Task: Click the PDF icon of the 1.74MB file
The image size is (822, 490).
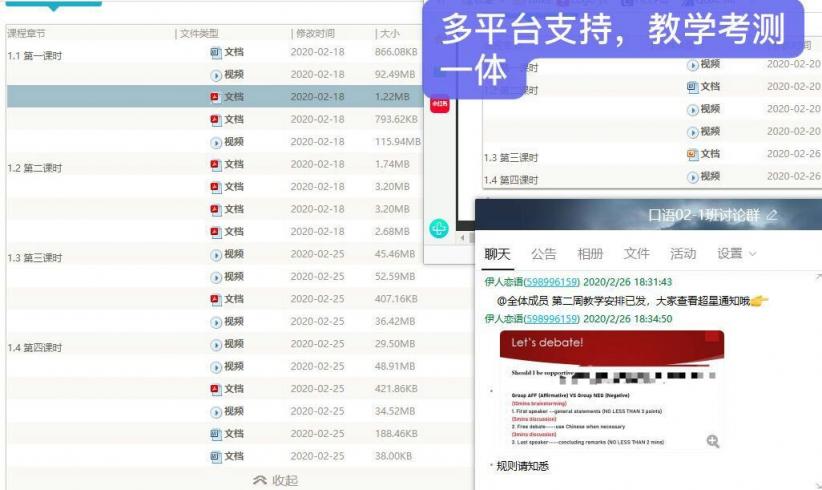Action: click(216, 165)
